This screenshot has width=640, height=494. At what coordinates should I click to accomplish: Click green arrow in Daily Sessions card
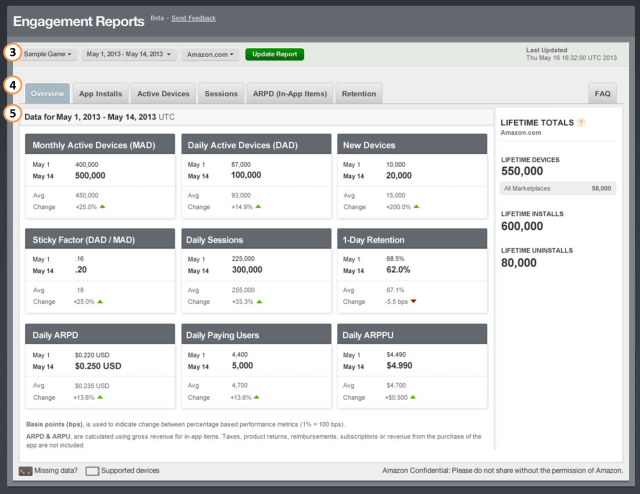tap(257, 300)
